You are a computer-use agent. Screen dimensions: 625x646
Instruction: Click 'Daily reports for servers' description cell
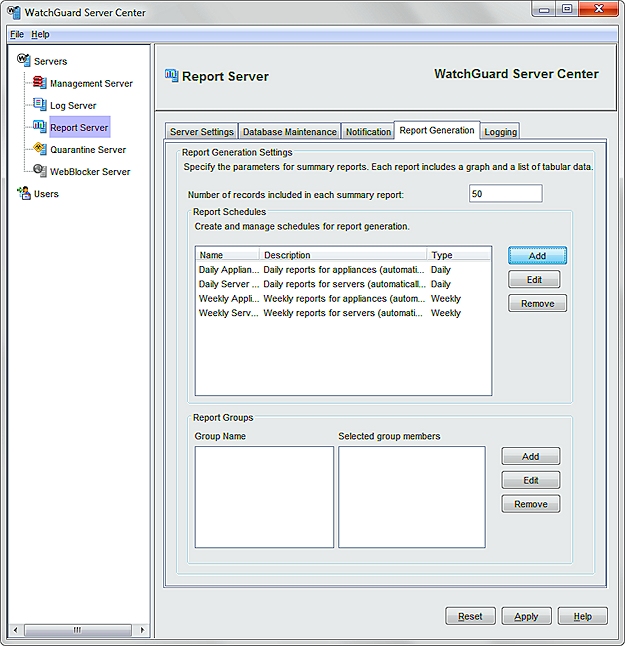344,284
